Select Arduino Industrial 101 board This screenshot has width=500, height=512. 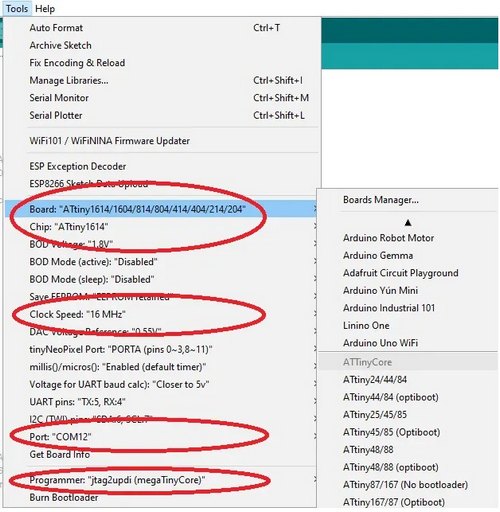408,308
